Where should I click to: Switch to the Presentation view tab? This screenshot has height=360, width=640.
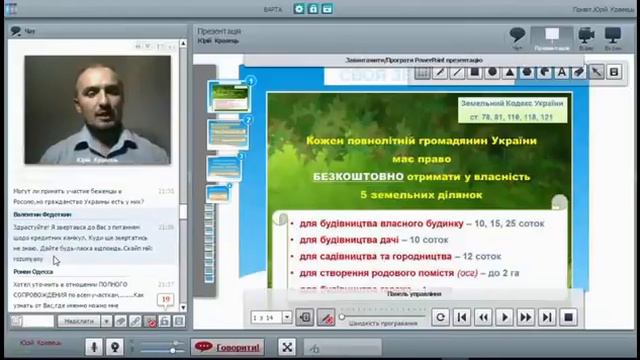click(552, 38)
